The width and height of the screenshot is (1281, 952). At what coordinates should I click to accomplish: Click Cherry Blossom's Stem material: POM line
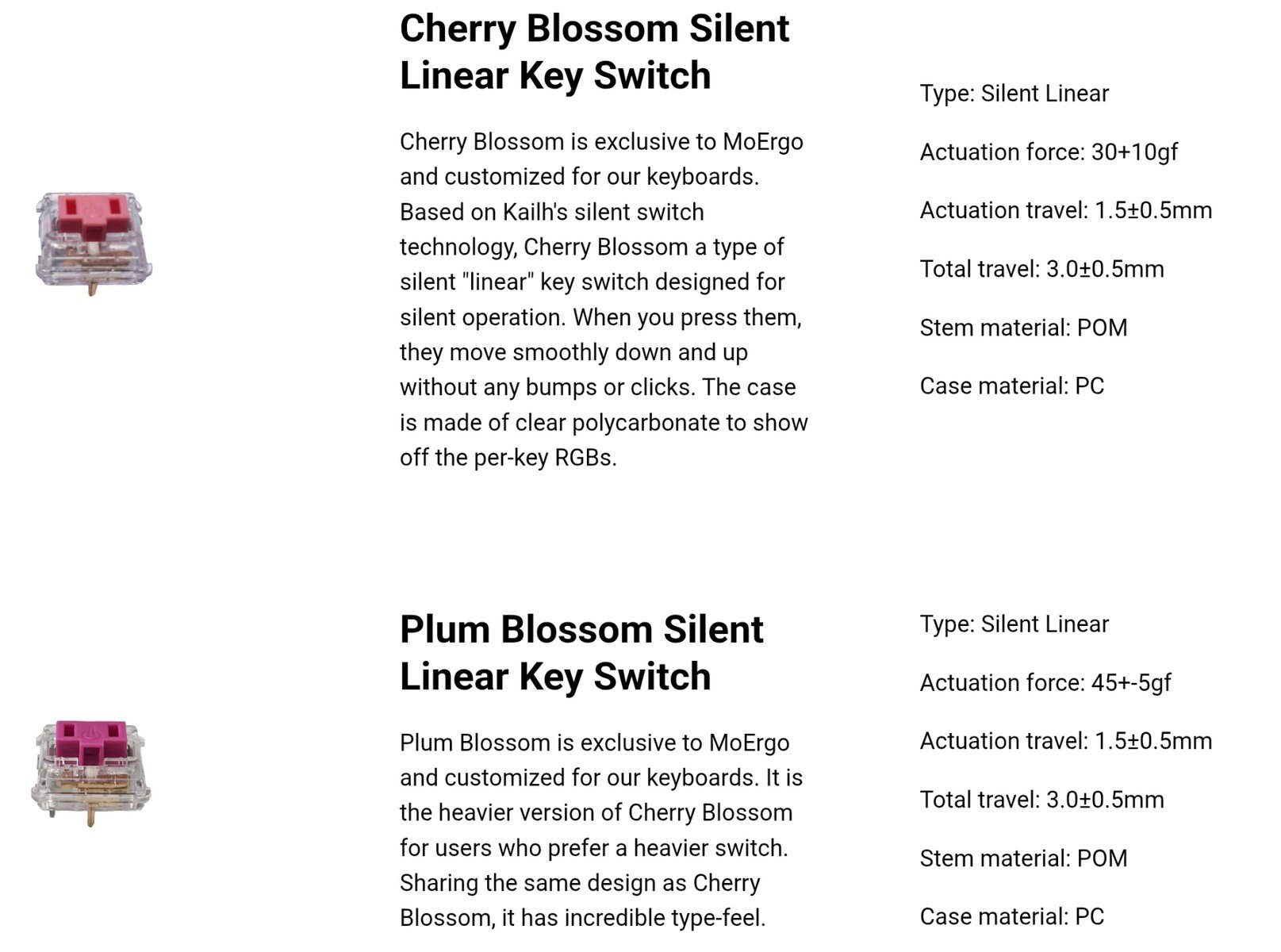pos(1023,328)
